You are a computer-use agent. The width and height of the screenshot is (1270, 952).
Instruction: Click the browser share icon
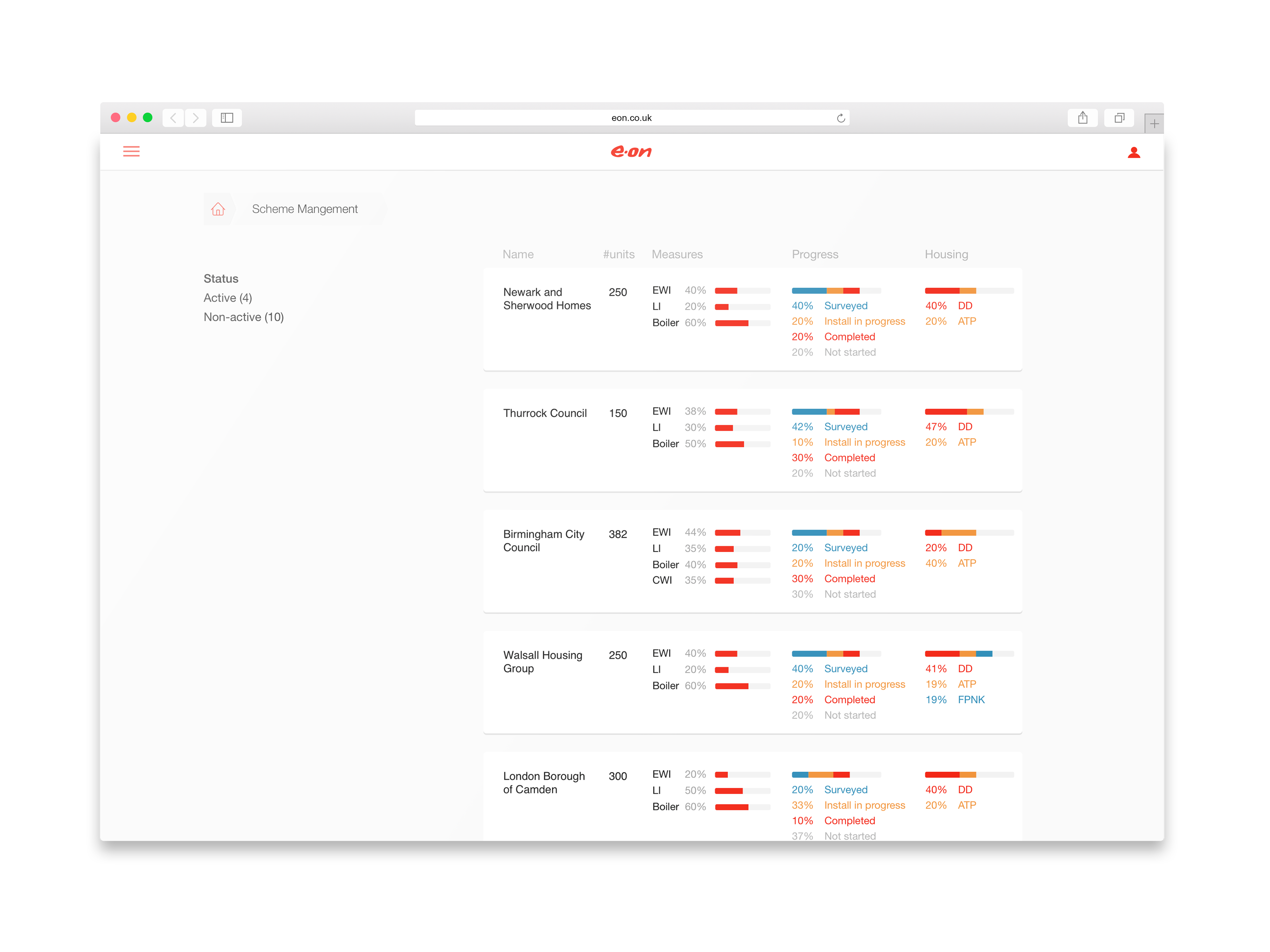(x=1082, y=118)
